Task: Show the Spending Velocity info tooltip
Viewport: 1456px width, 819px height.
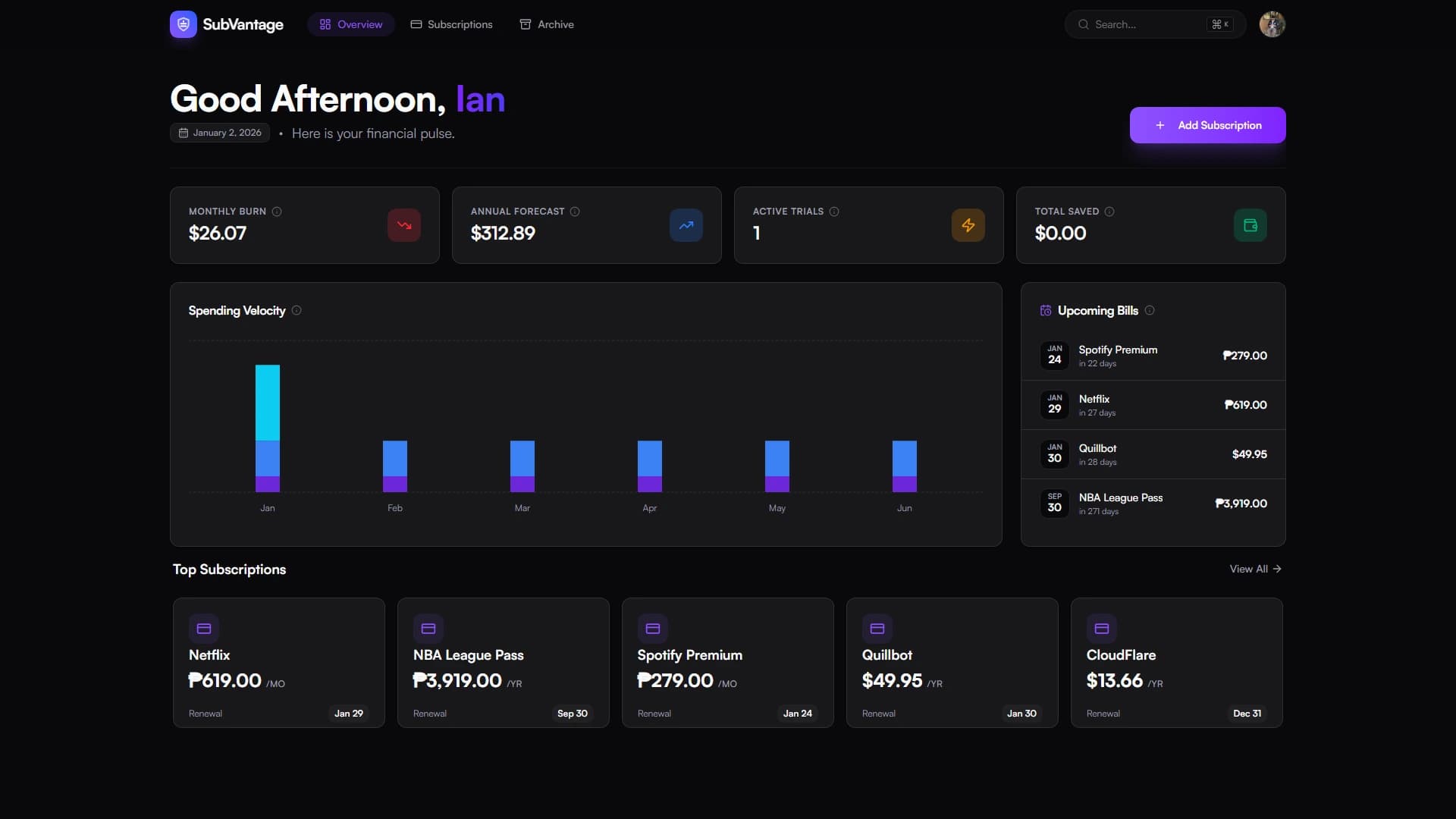Action: (296, 310)
